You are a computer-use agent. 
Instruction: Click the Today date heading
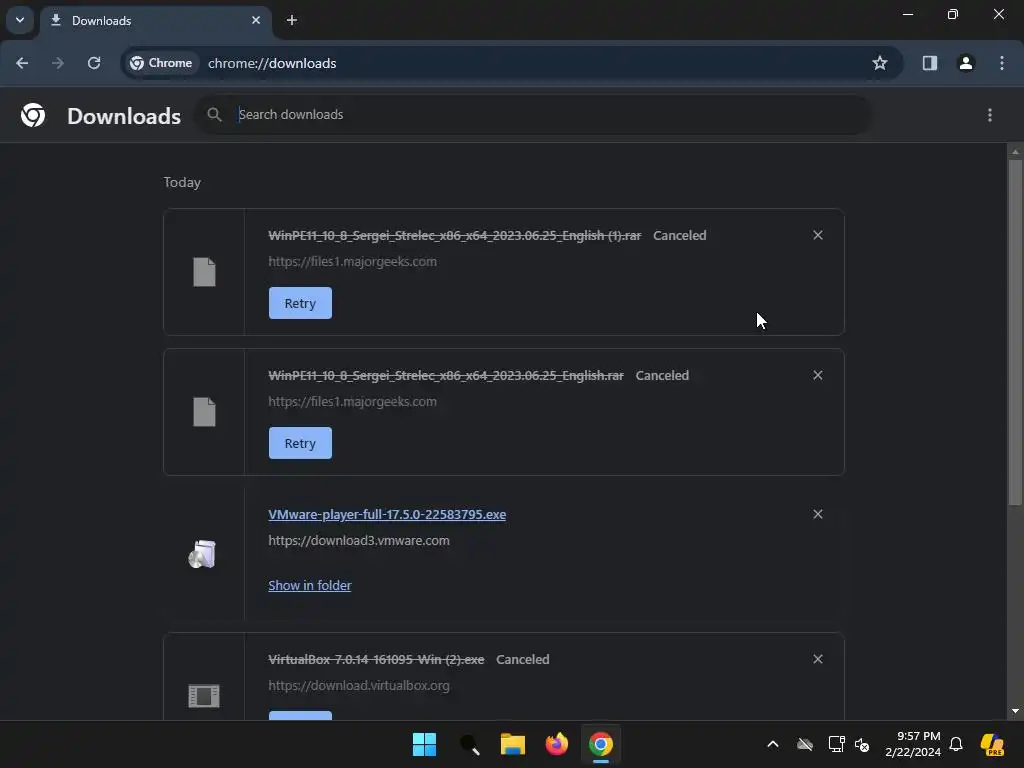tap(182, 182)
